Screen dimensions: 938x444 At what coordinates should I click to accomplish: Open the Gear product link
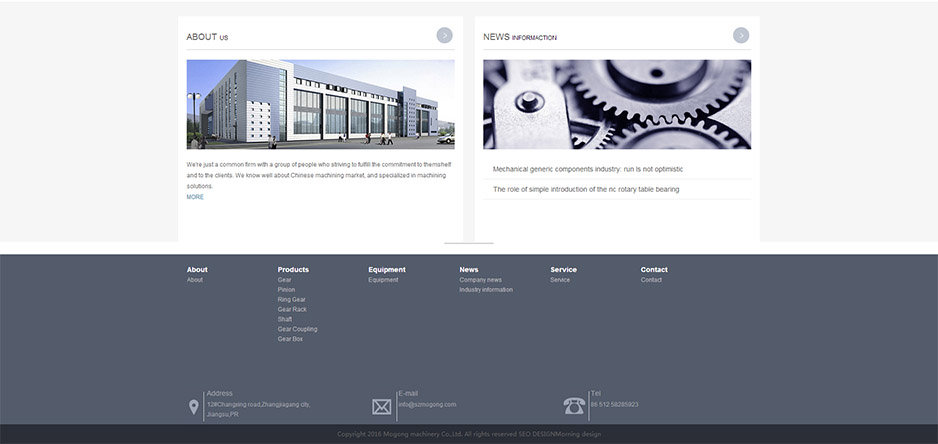(x=285, y=280)
